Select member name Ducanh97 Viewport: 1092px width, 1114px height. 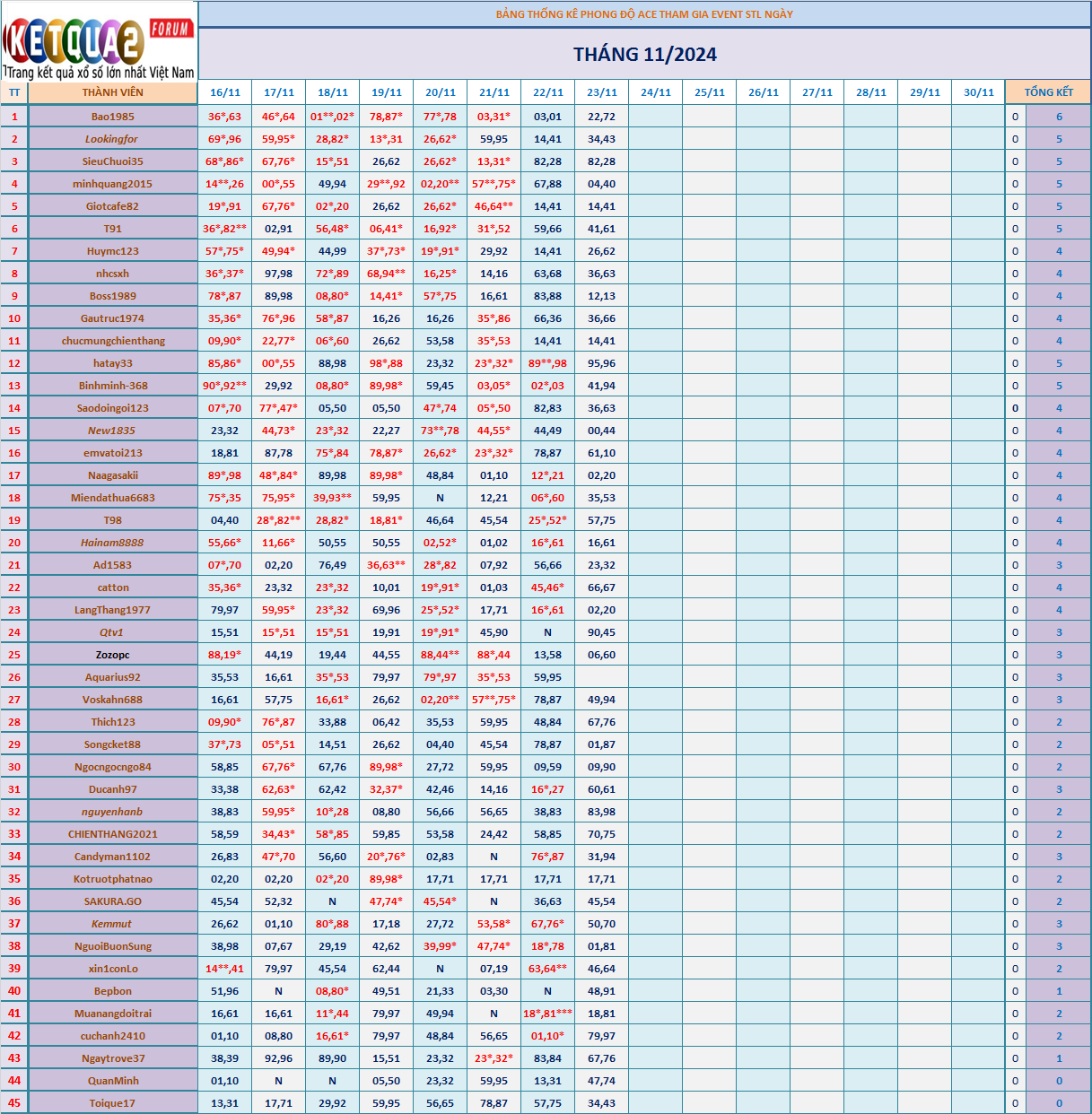(x=113, y=789)
